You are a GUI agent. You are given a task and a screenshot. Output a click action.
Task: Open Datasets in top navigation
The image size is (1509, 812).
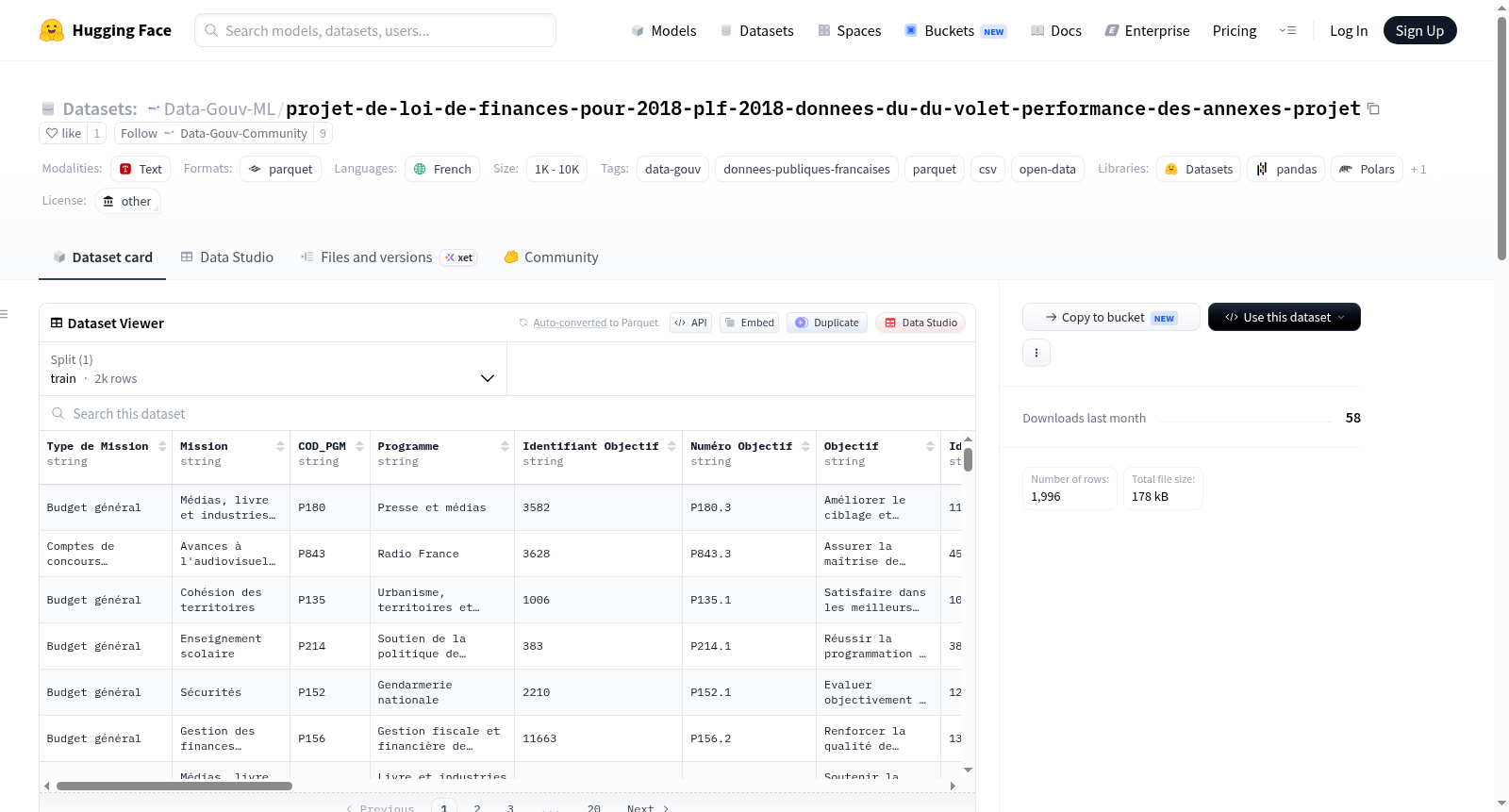tap(756, 30)
